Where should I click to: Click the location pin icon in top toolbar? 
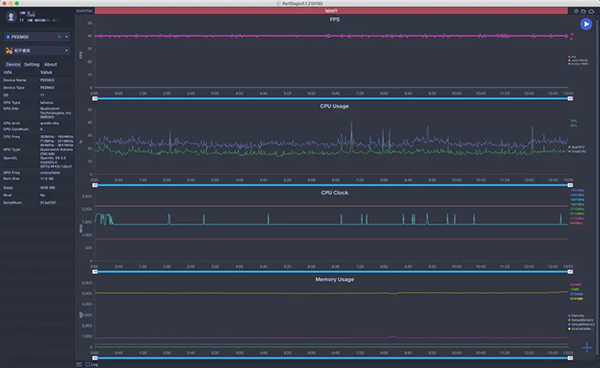click(576, 11)
